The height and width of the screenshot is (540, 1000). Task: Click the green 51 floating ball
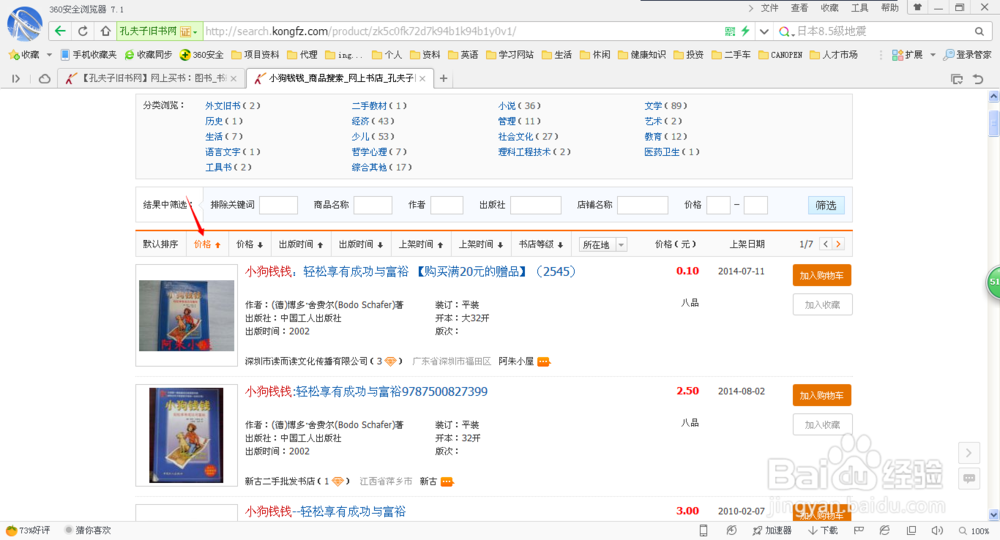coord(994,281)
